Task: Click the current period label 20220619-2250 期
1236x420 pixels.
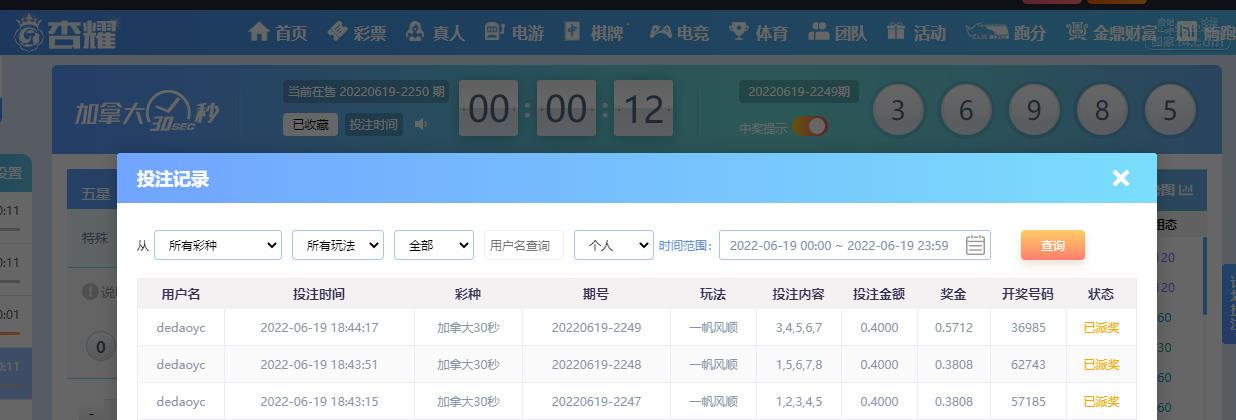Action: coord(365,91)
